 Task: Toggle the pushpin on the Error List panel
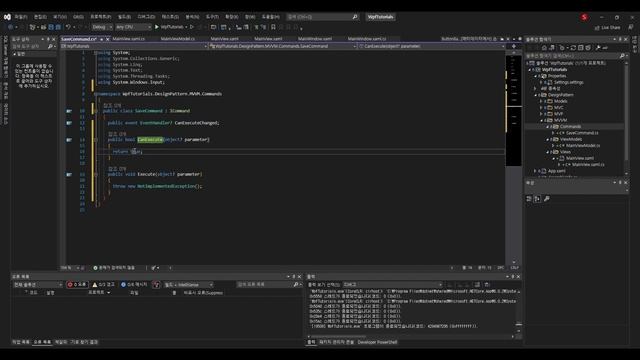[293, 277]
